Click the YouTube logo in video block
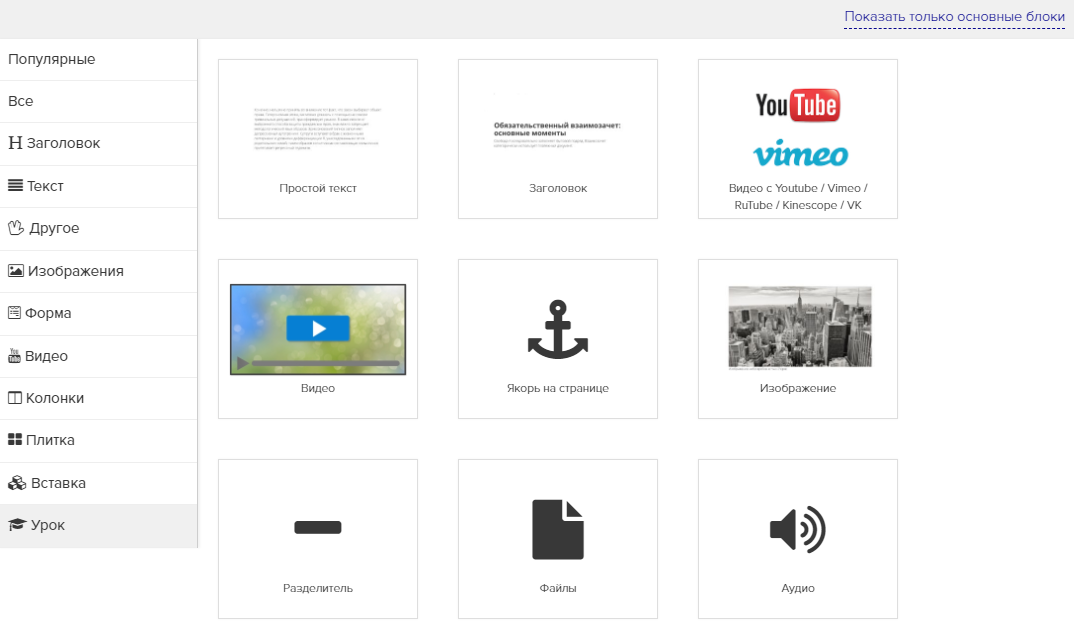This screenshot has width=1074, height=635. [797, 104]
